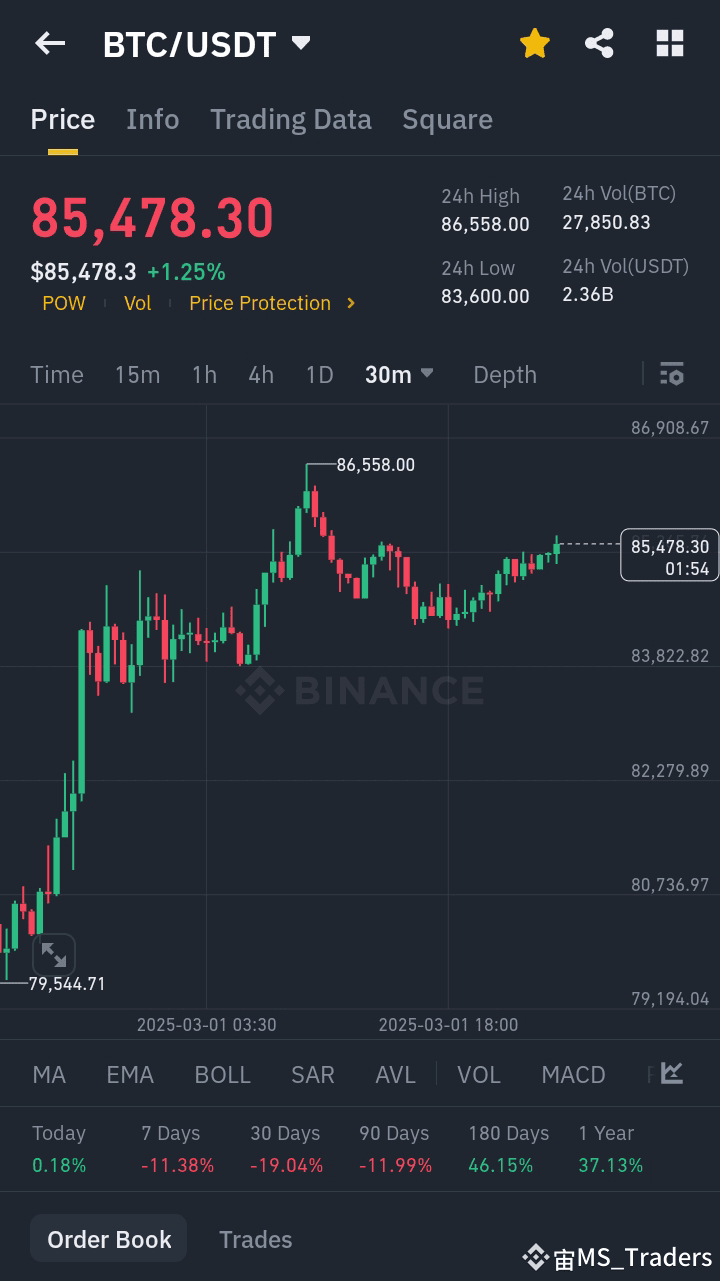This screenshot has width=720, height=1281.
Task: Tap the back arrow to exit the chart
Action: coord(50,43)
